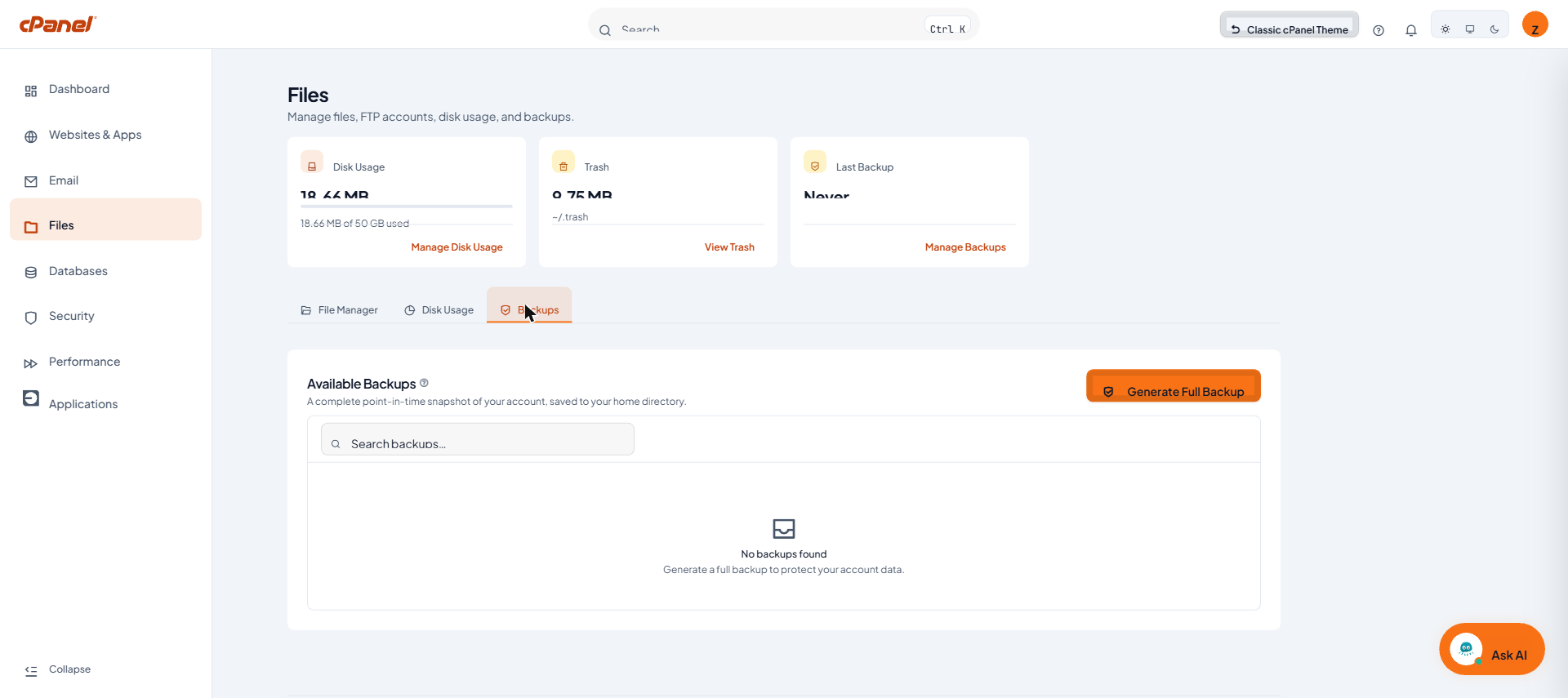This screenshot has height=698, width=1568.
Task: Switch to the dark mode moon icon
Action: coord(1494,29)
